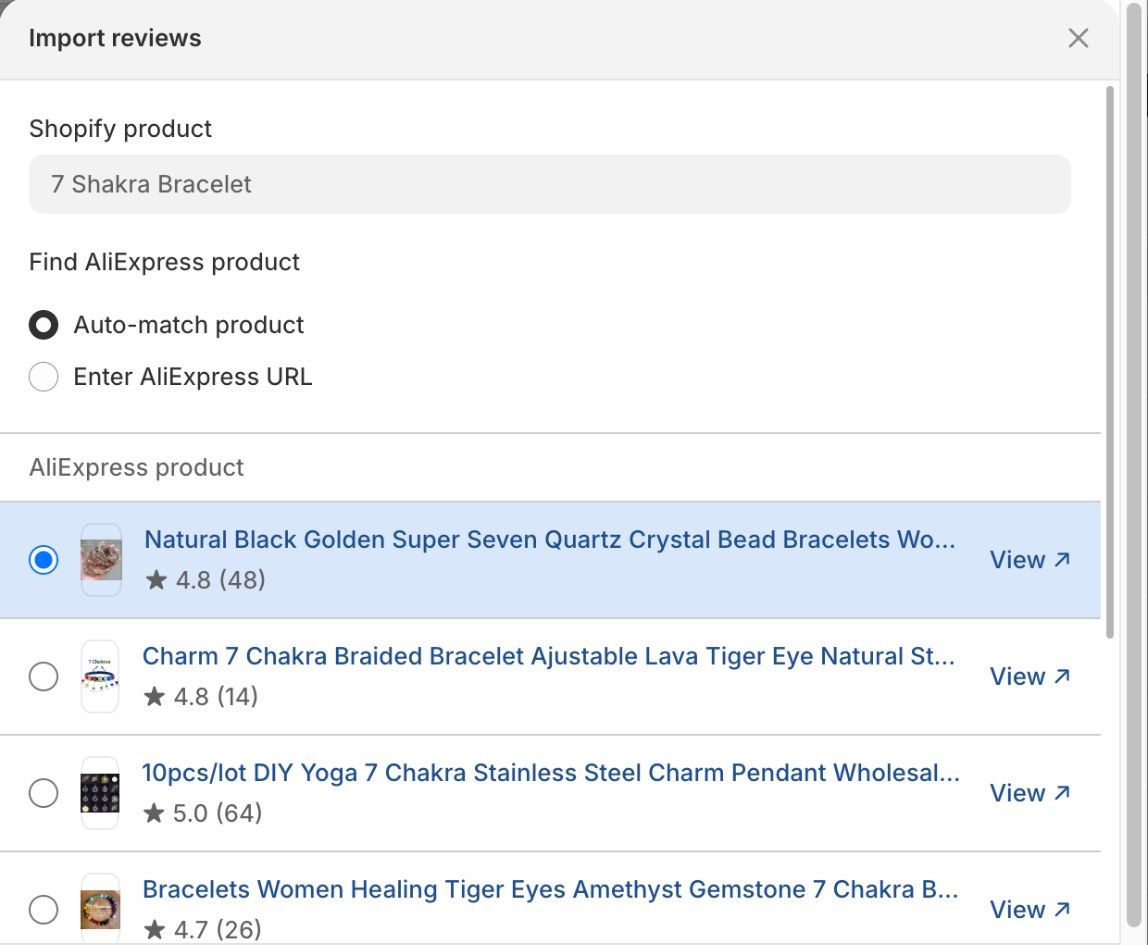View the Natural Black Golden Super Seven product
The width and height of the screenshot is (1148, 945).
(1030, 560)
